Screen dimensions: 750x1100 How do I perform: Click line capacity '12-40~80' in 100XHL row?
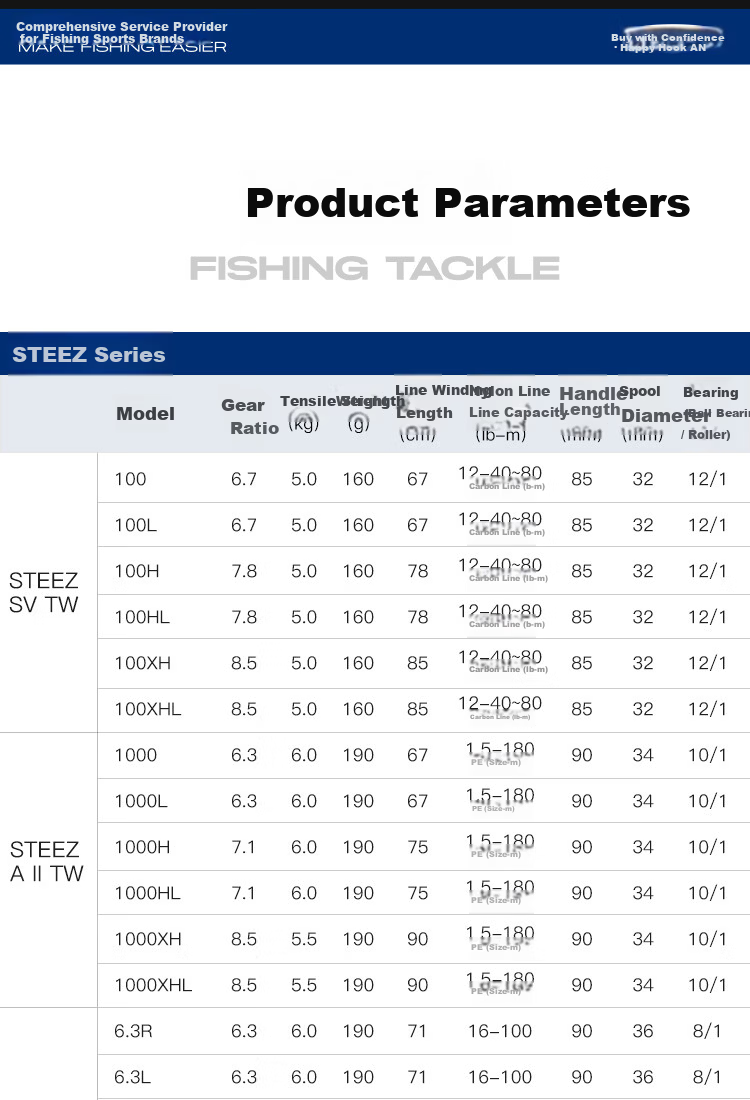[x=500, y=704]
